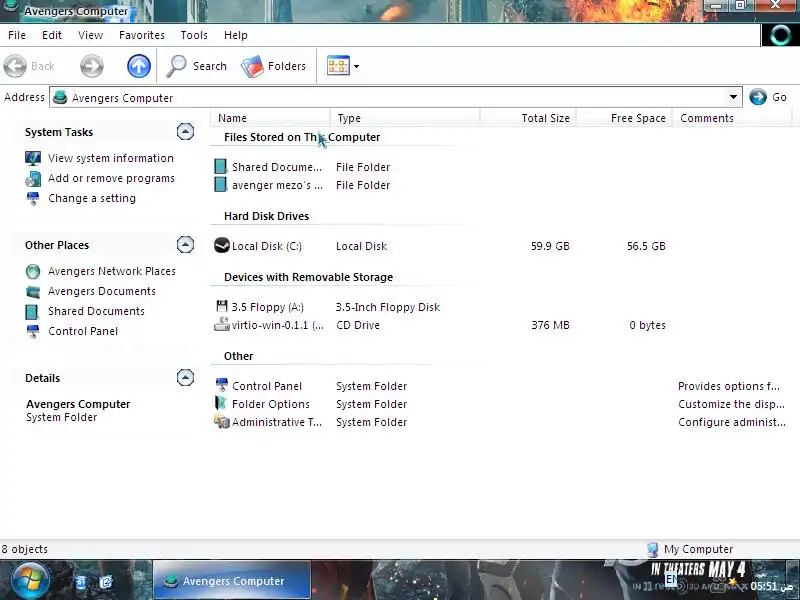The height and width of the screenshot is (600, 800).
Task: Open the Windows Start orb
Action: click(30, 580)
